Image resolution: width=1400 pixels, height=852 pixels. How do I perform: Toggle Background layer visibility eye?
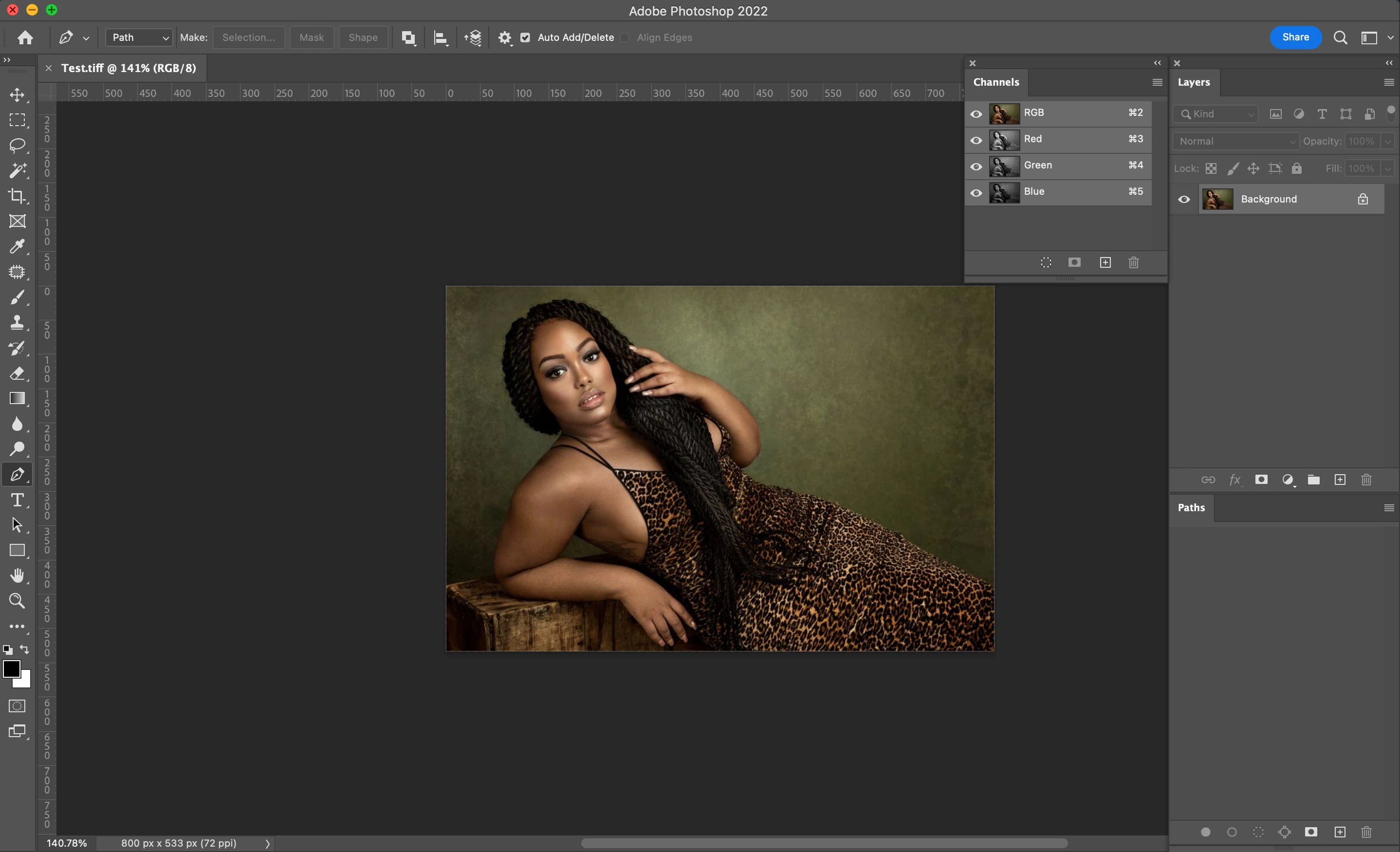[1184, 200]
